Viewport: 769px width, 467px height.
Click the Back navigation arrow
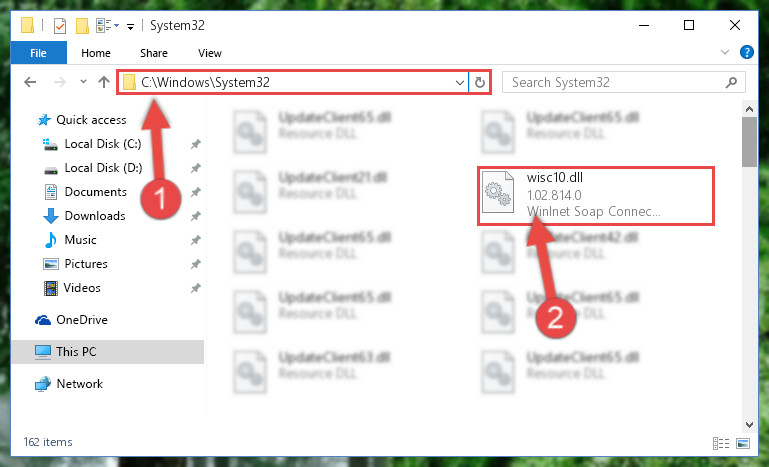(x=30, y=82)
